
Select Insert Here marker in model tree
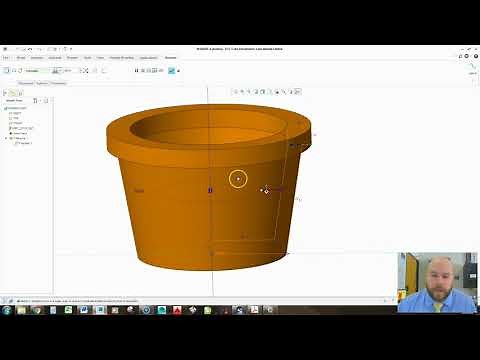tap(18, 133)
